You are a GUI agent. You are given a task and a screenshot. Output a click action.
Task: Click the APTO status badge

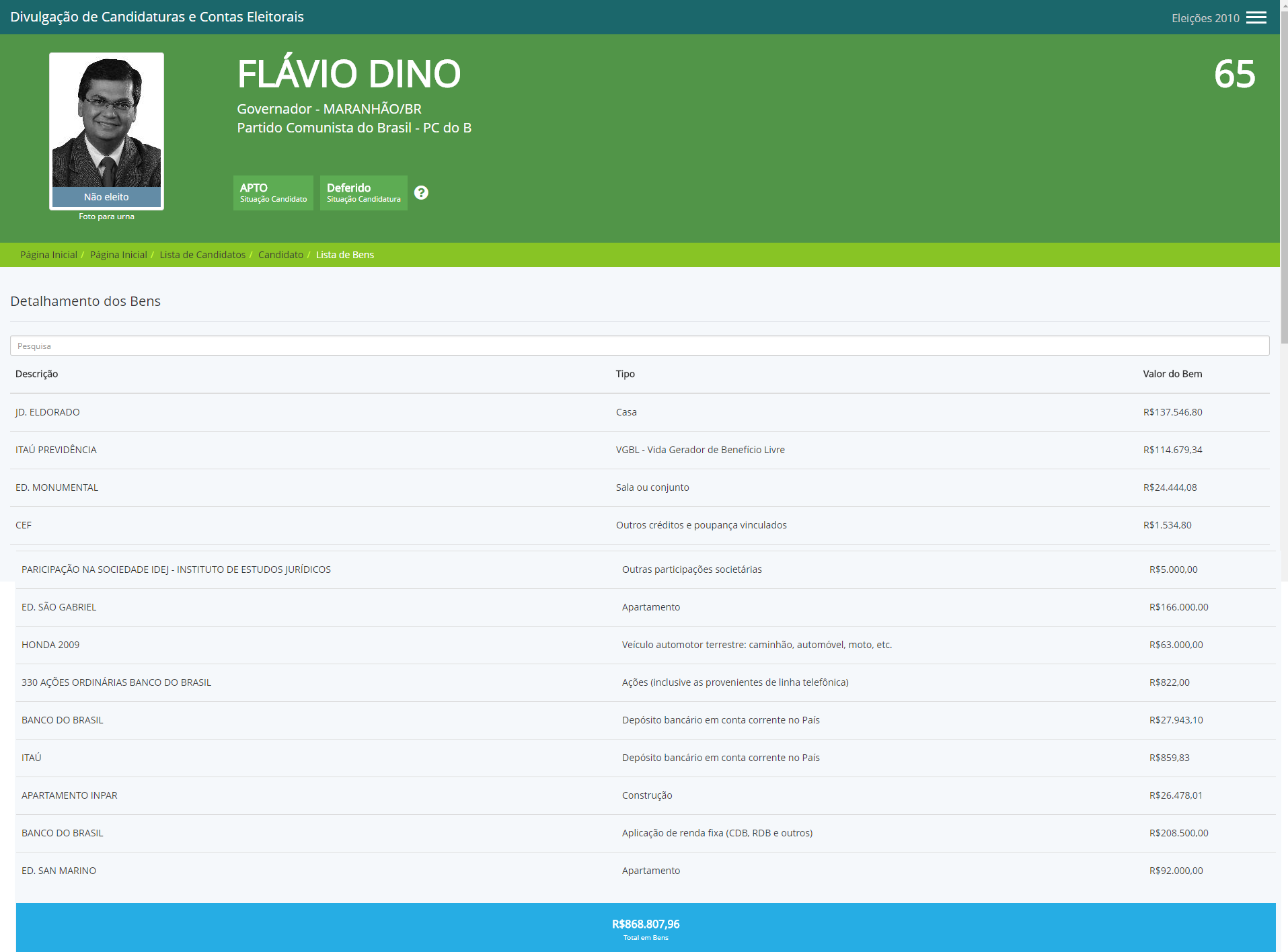point(273,192)
